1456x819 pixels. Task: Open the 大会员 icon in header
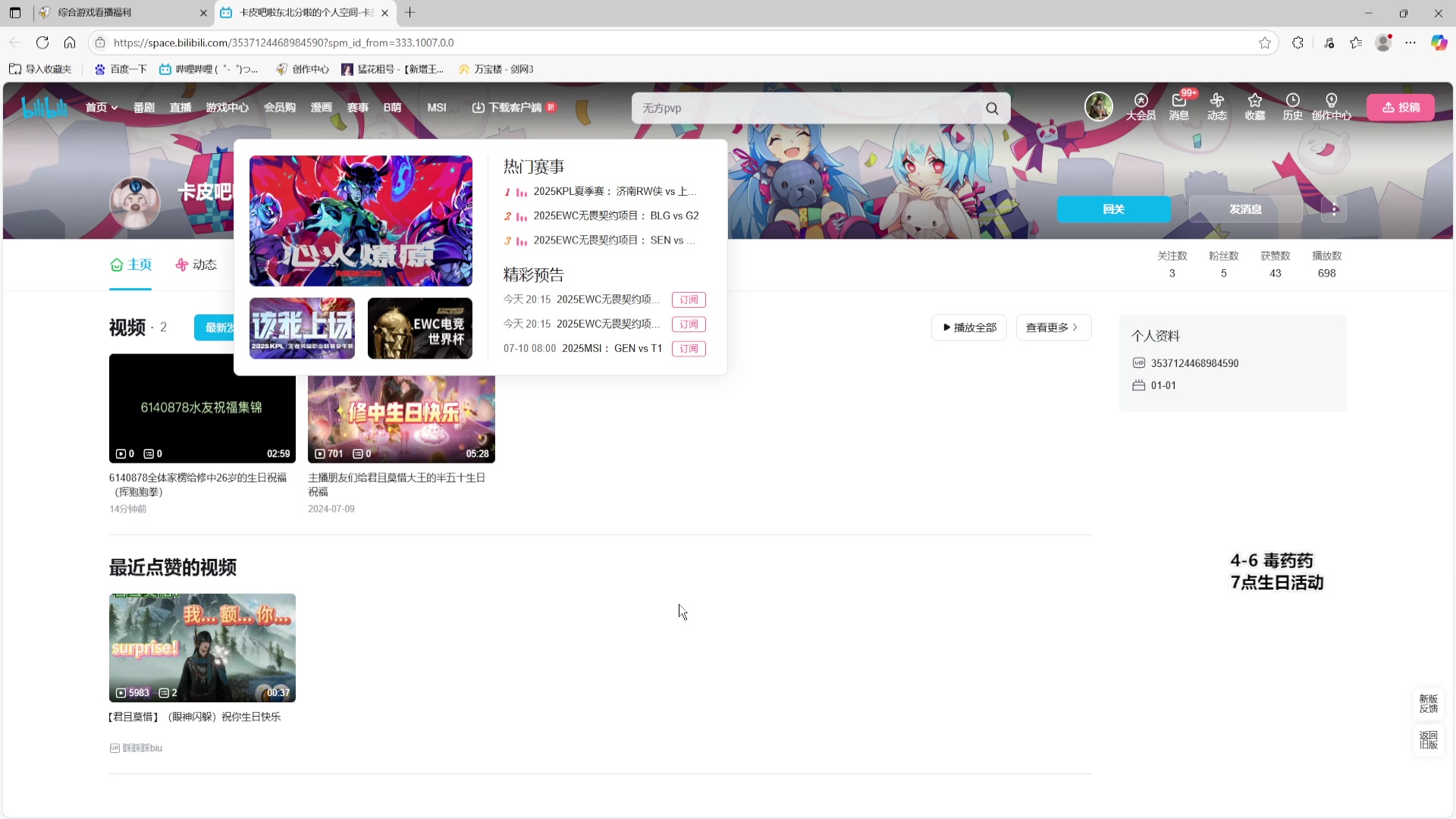pyautogui.click(x=1141, y=107)
